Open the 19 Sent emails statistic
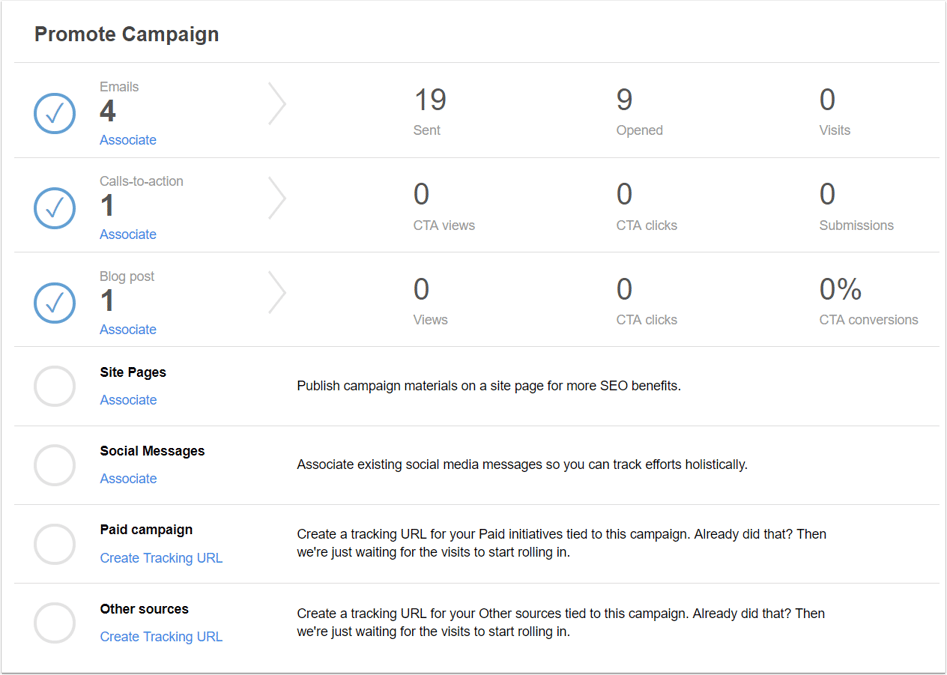Image resolution: width=947 pixels, height=675 pixels. coord(429,112)
